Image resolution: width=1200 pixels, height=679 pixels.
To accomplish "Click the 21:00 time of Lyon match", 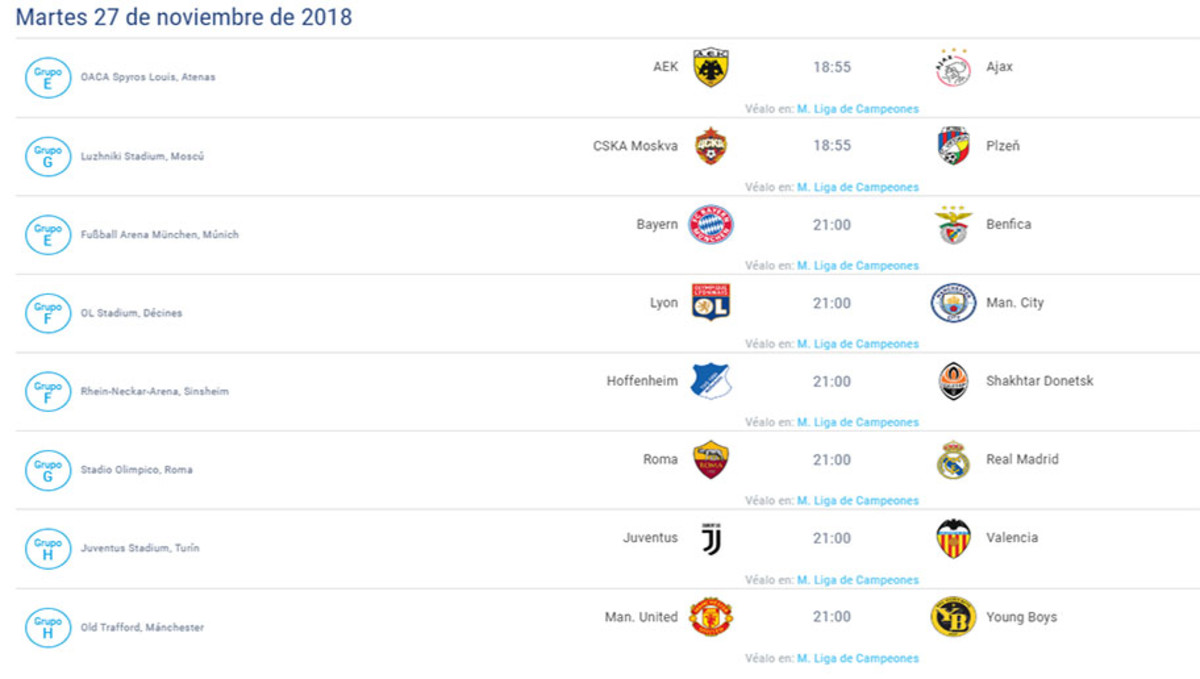I will (831, 303).
